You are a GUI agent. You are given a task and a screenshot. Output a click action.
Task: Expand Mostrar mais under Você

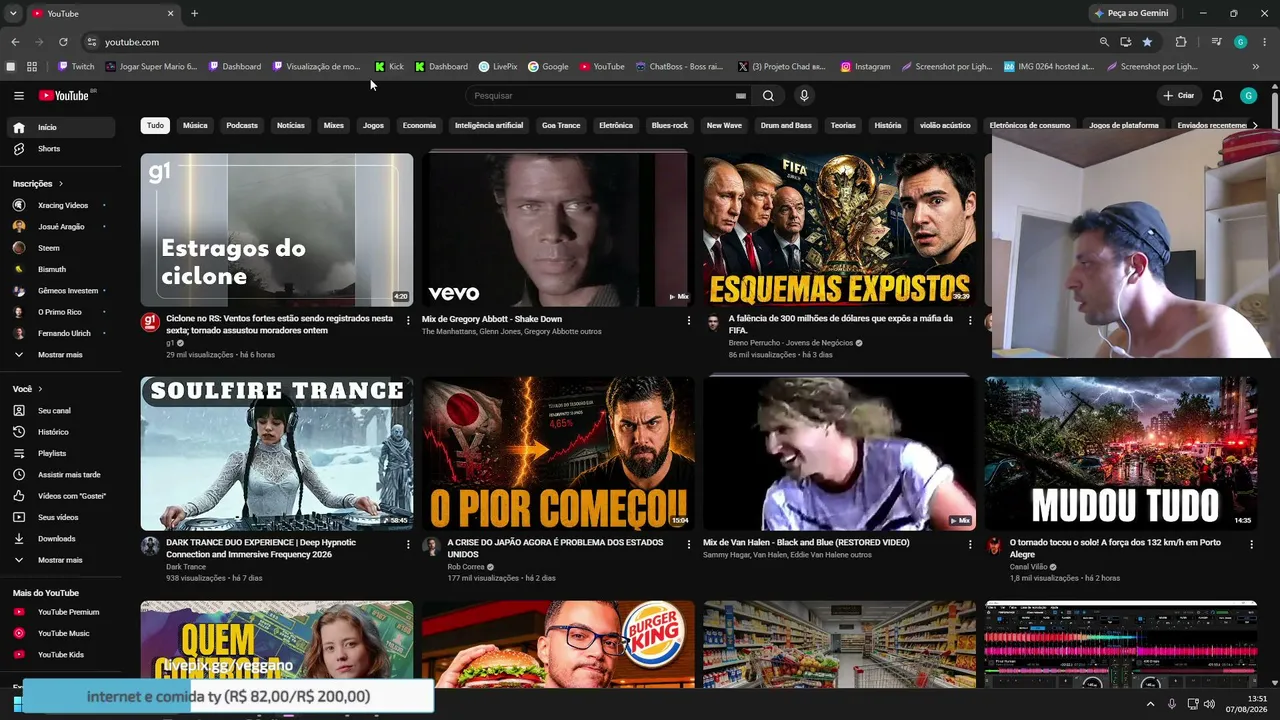[x=62, y=560]
